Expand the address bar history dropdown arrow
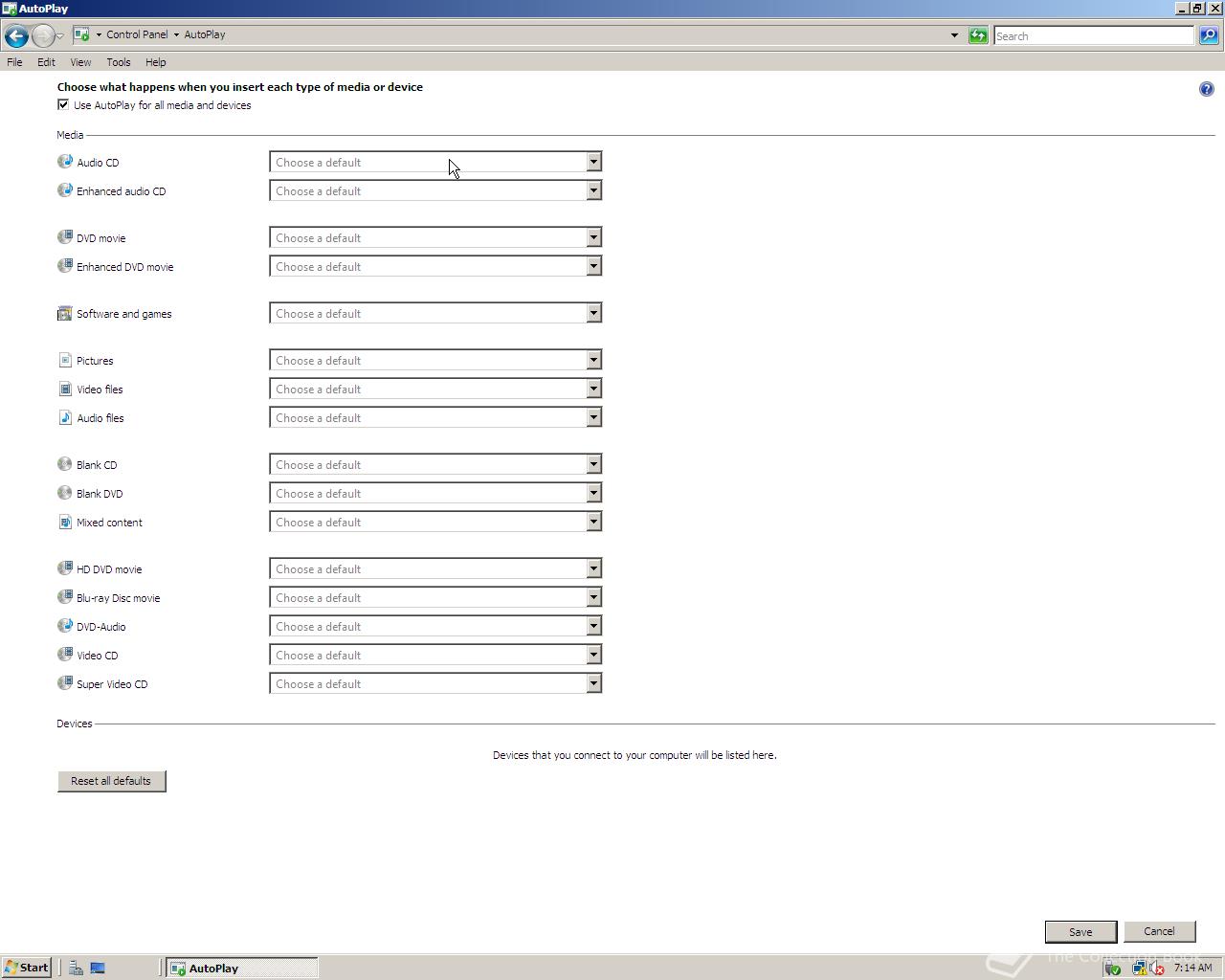 click(954, 35)
